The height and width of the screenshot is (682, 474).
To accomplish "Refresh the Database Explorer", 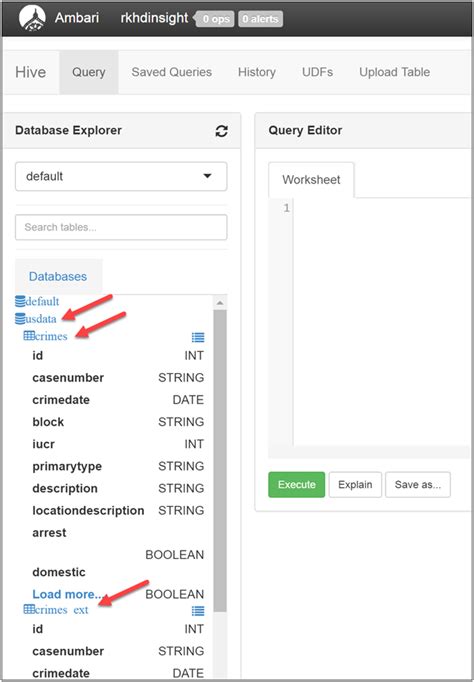I will pyautogui.click(x=222, y=131).
